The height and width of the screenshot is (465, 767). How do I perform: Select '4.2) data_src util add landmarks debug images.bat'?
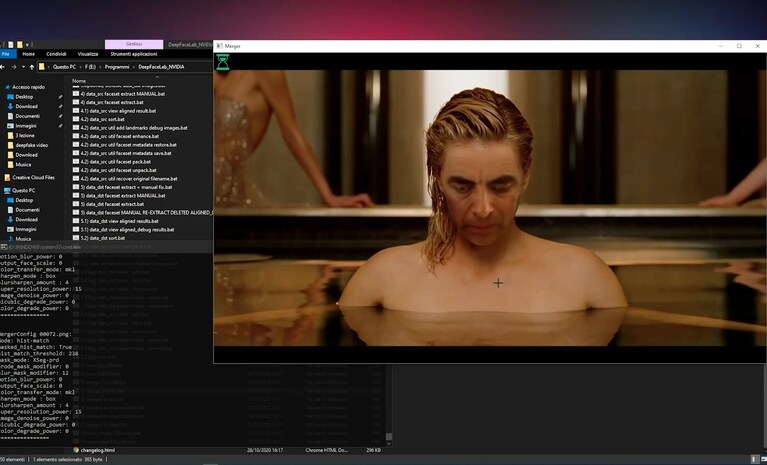tap(130, 128)
